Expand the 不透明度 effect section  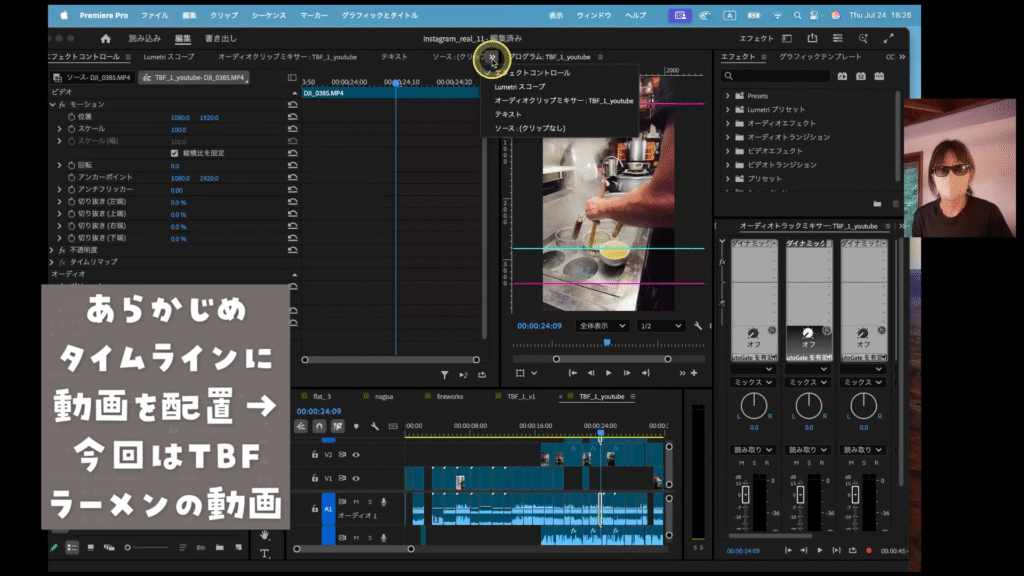(x=52, y=250)
